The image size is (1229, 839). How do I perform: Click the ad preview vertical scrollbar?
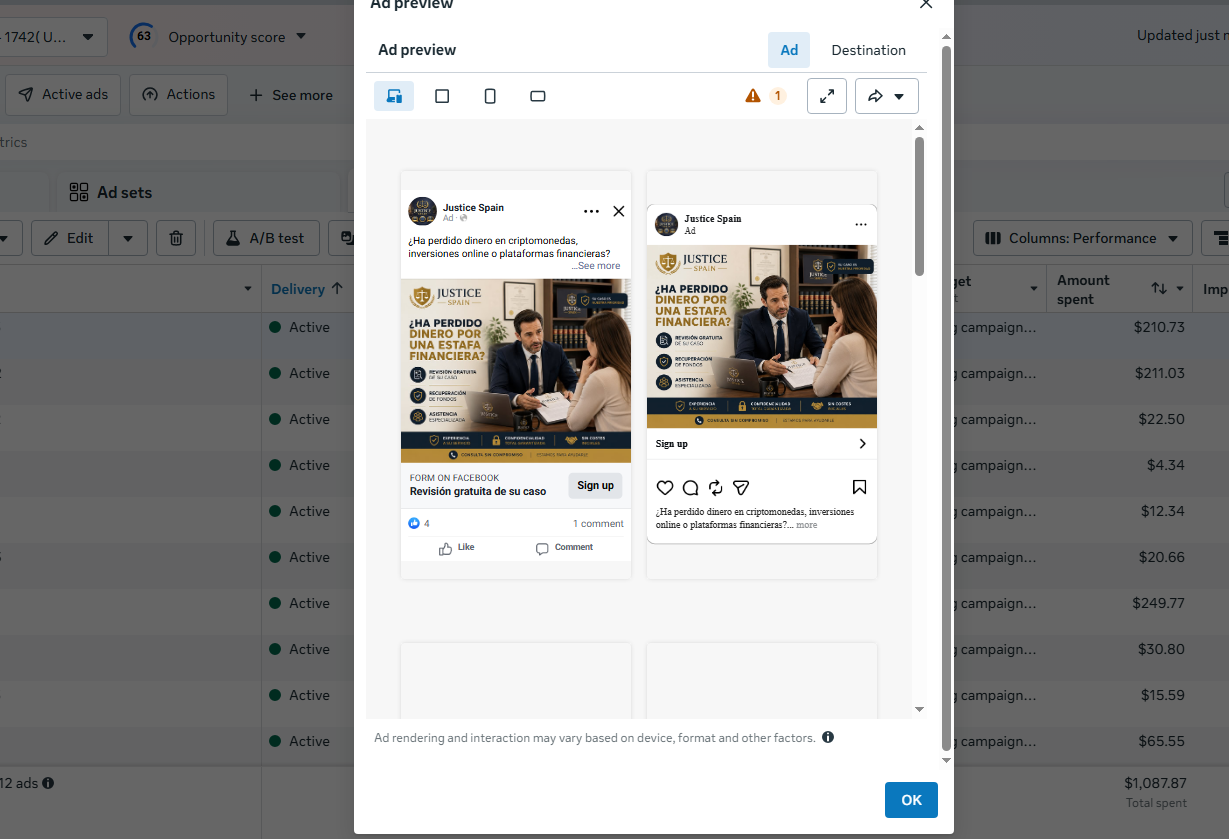pos(919,205)
